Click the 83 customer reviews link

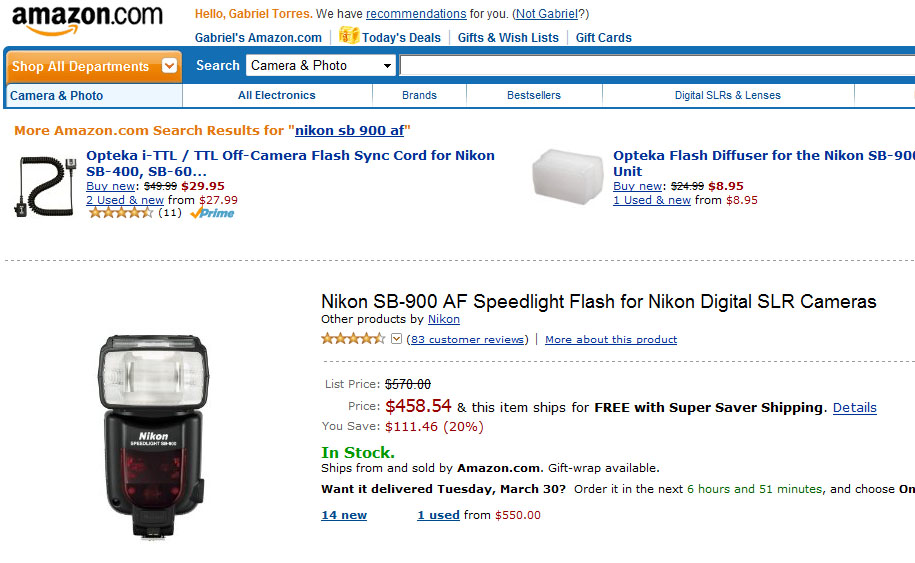click(x=467, y=340)
